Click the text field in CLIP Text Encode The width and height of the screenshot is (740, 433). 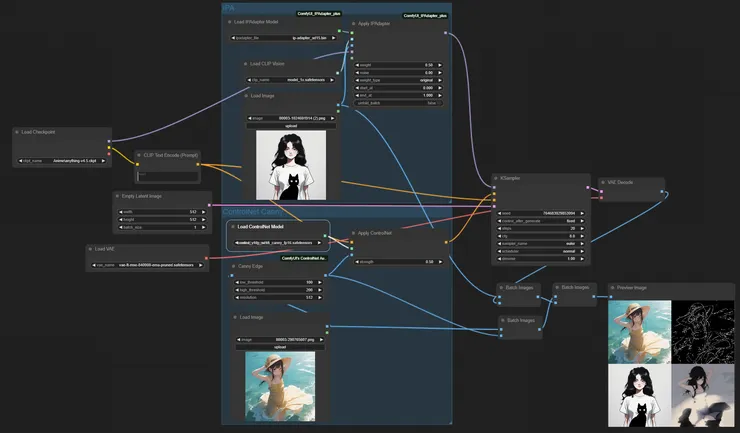pos(168,176)
